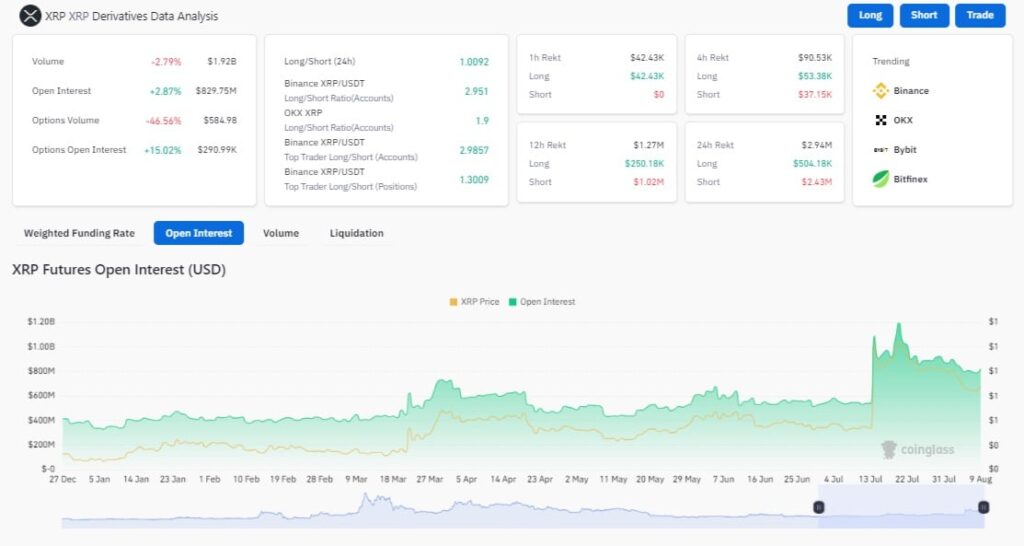Click the XRP coin logo icon
The height and width of the screenshot is (546, 1024).
point(31,16)
